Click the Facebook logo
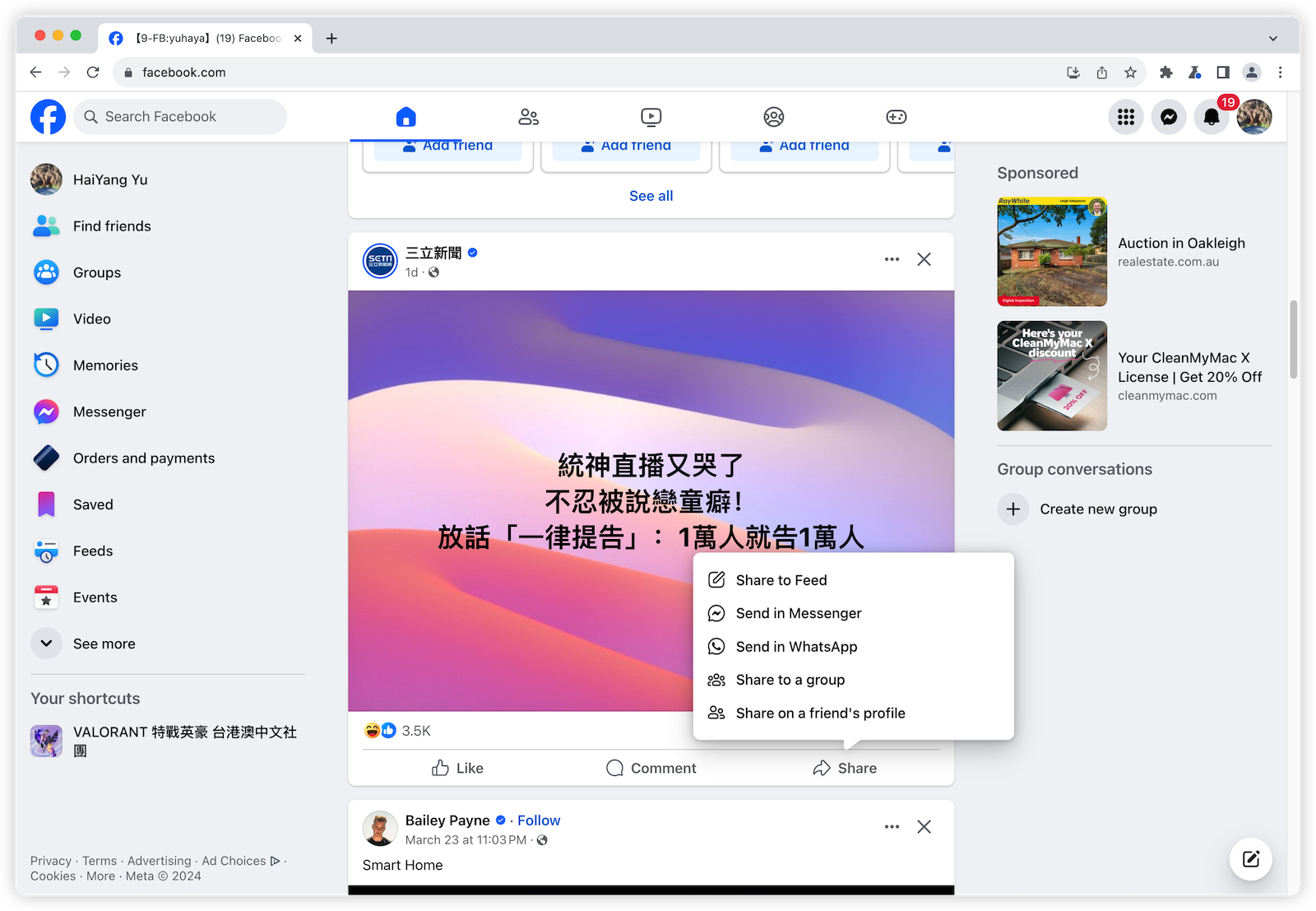 (49, 117)
